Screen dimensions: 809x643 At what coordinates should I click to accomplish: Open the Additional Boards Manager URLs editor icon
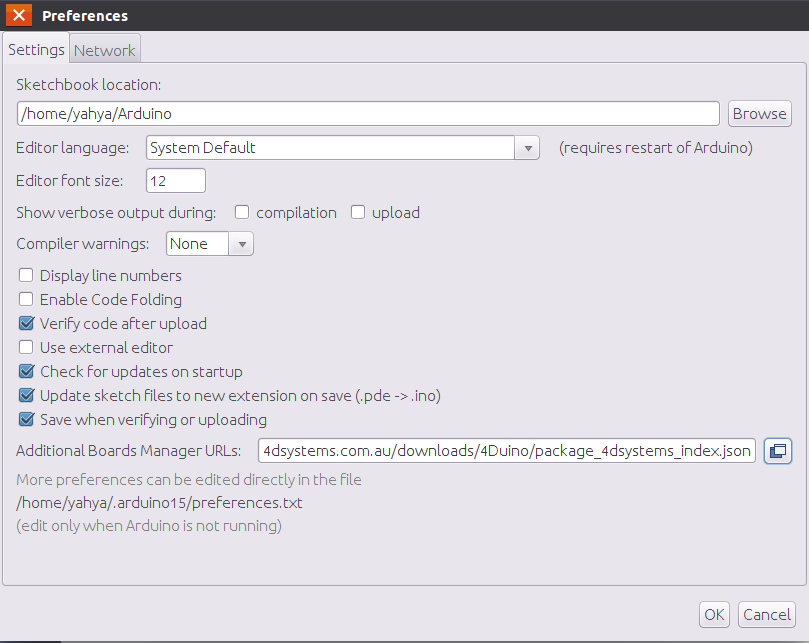pos(778,451)
